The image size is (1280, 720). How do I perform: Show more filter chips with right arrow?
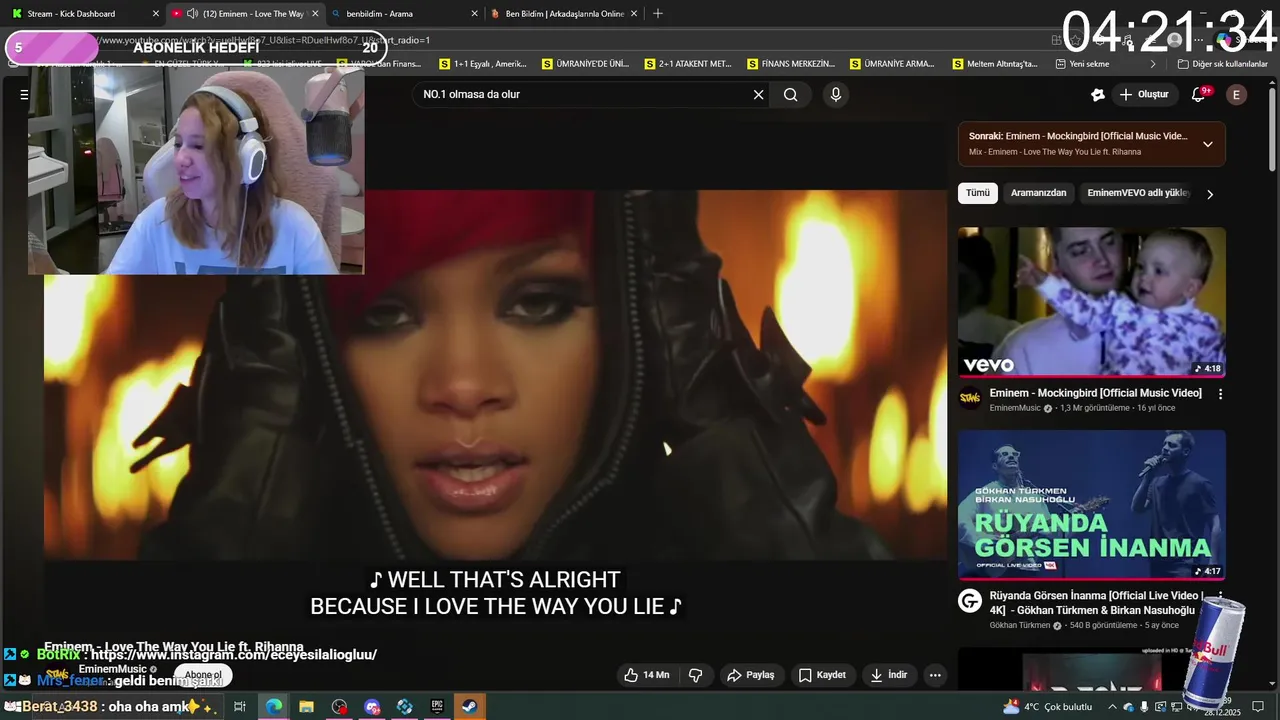[1209, 194]
